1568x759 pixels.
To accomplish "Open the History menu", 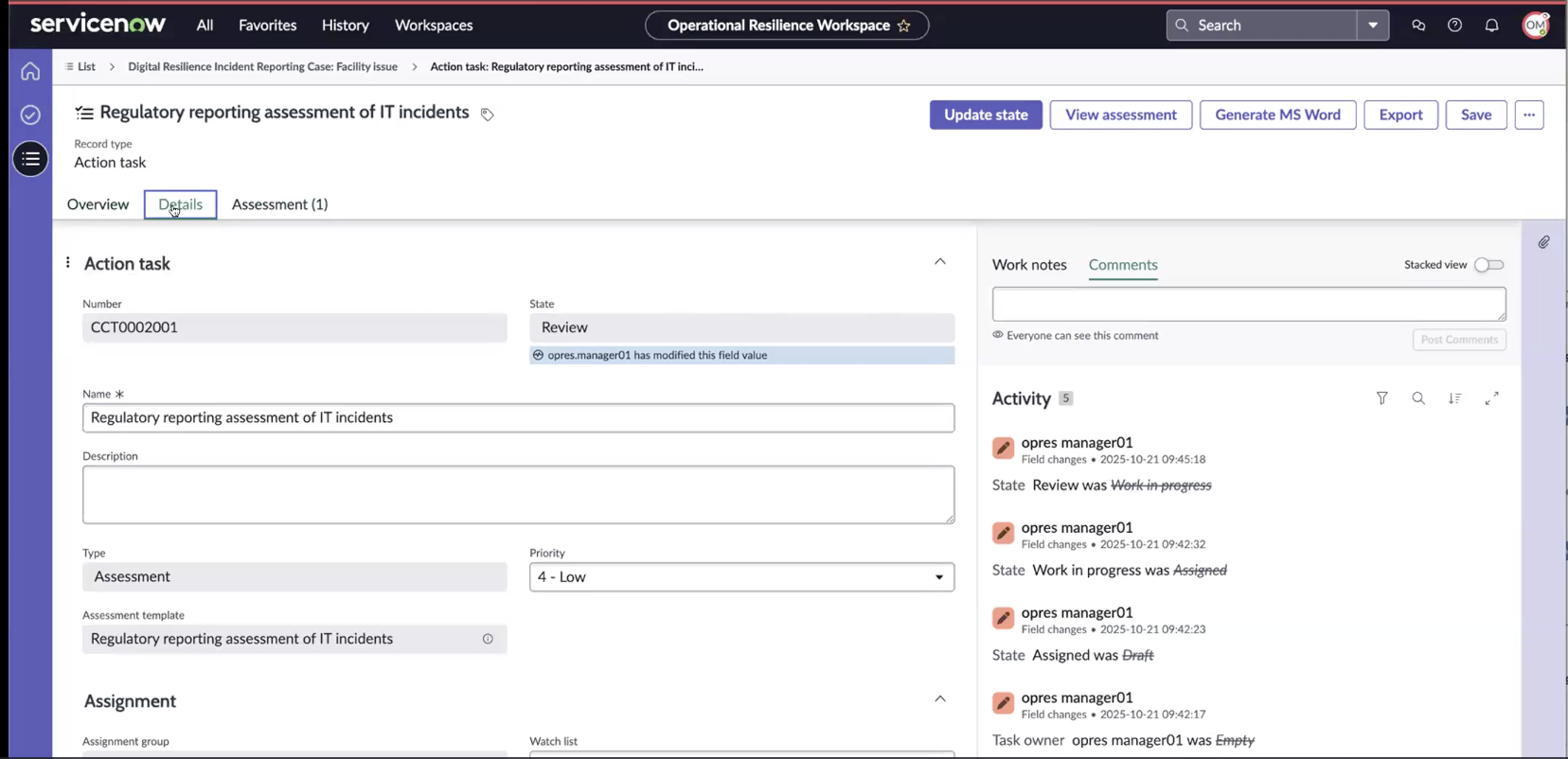I will 346,26.
